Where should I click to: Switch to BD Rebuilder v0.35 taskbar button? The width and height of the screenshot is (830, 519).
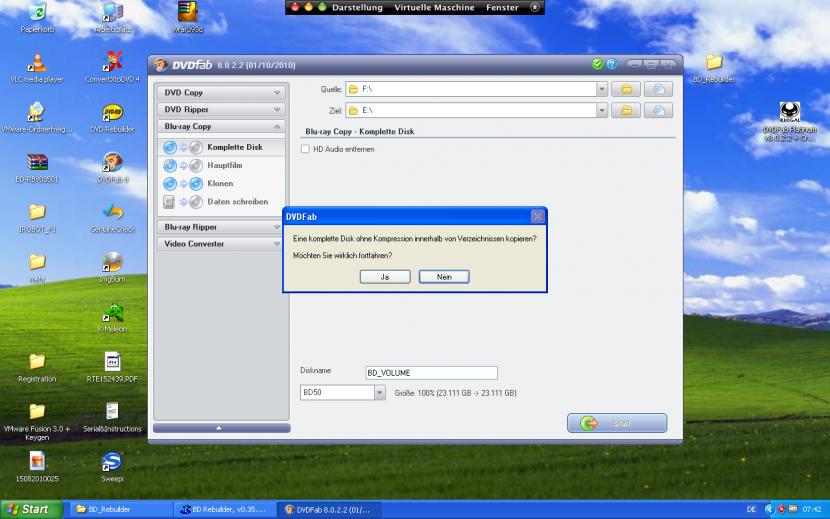click(x=225, y=509)
